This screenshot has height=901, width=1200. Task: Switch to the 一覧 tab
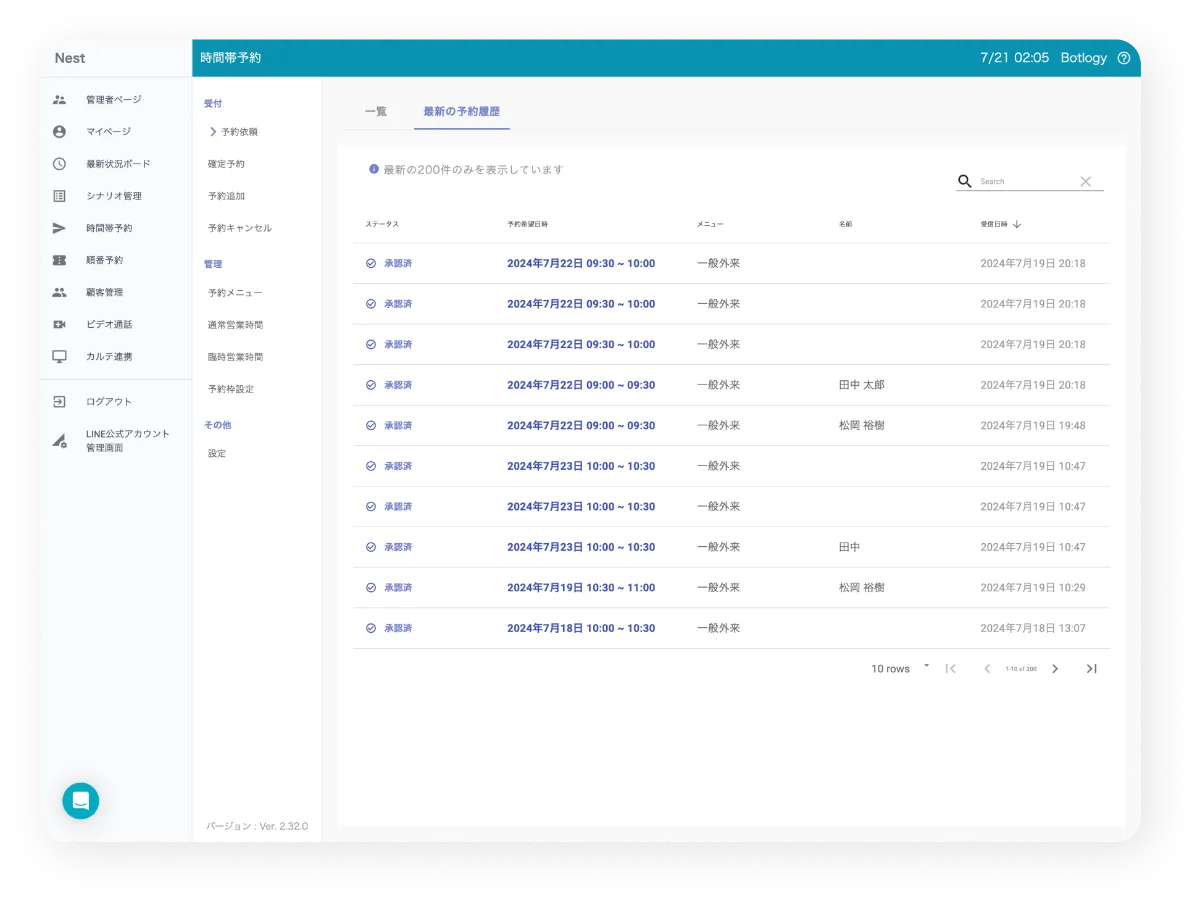coord(375,111)
